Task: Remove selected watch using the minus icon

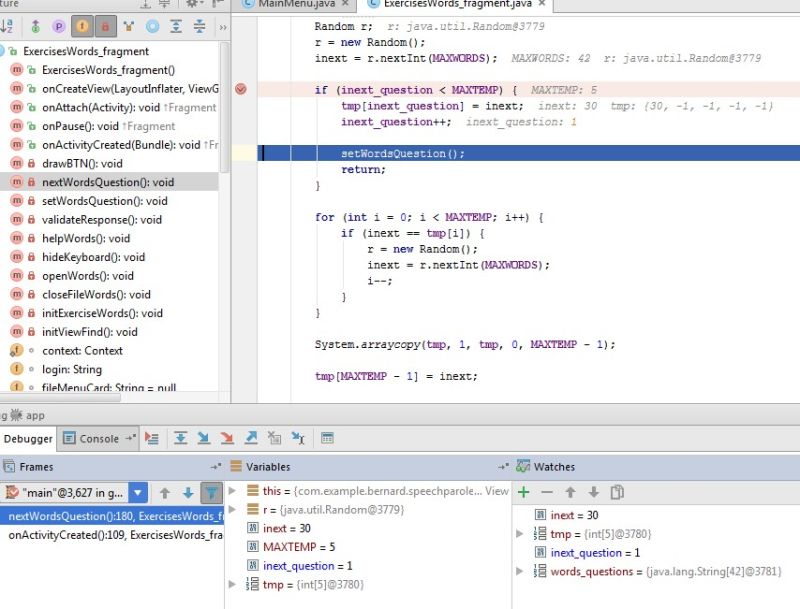Action: (545, 492)
